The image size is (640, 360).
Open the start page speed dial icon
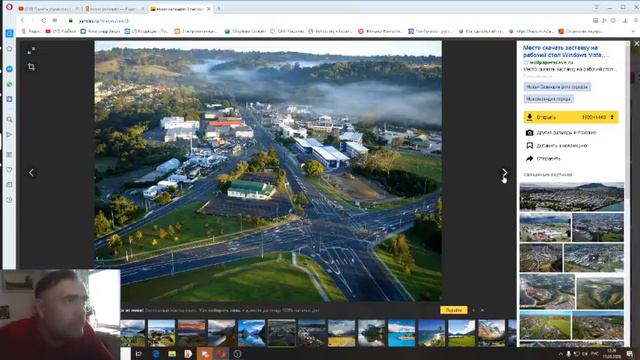coord(54,20)
